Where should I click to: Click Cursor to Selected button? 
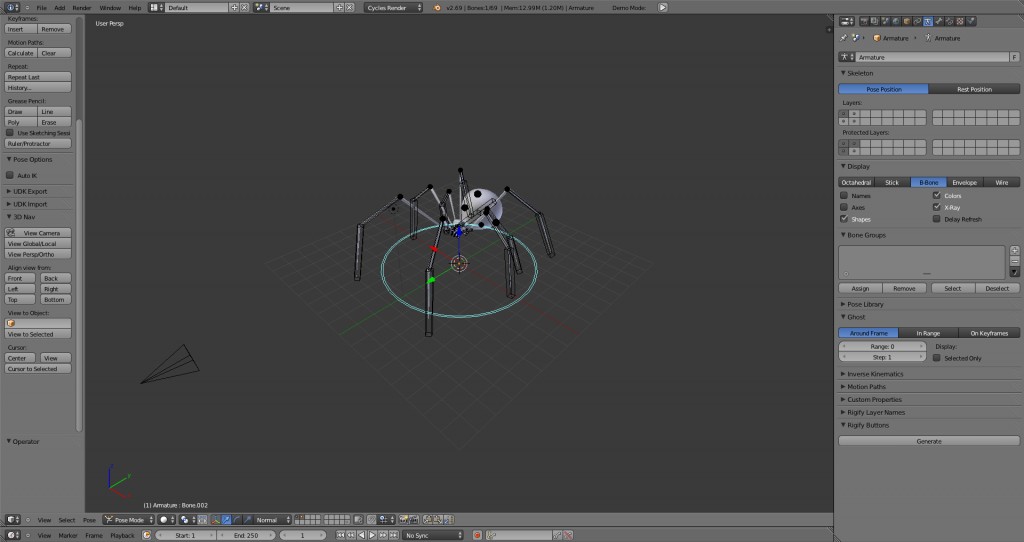38,369
